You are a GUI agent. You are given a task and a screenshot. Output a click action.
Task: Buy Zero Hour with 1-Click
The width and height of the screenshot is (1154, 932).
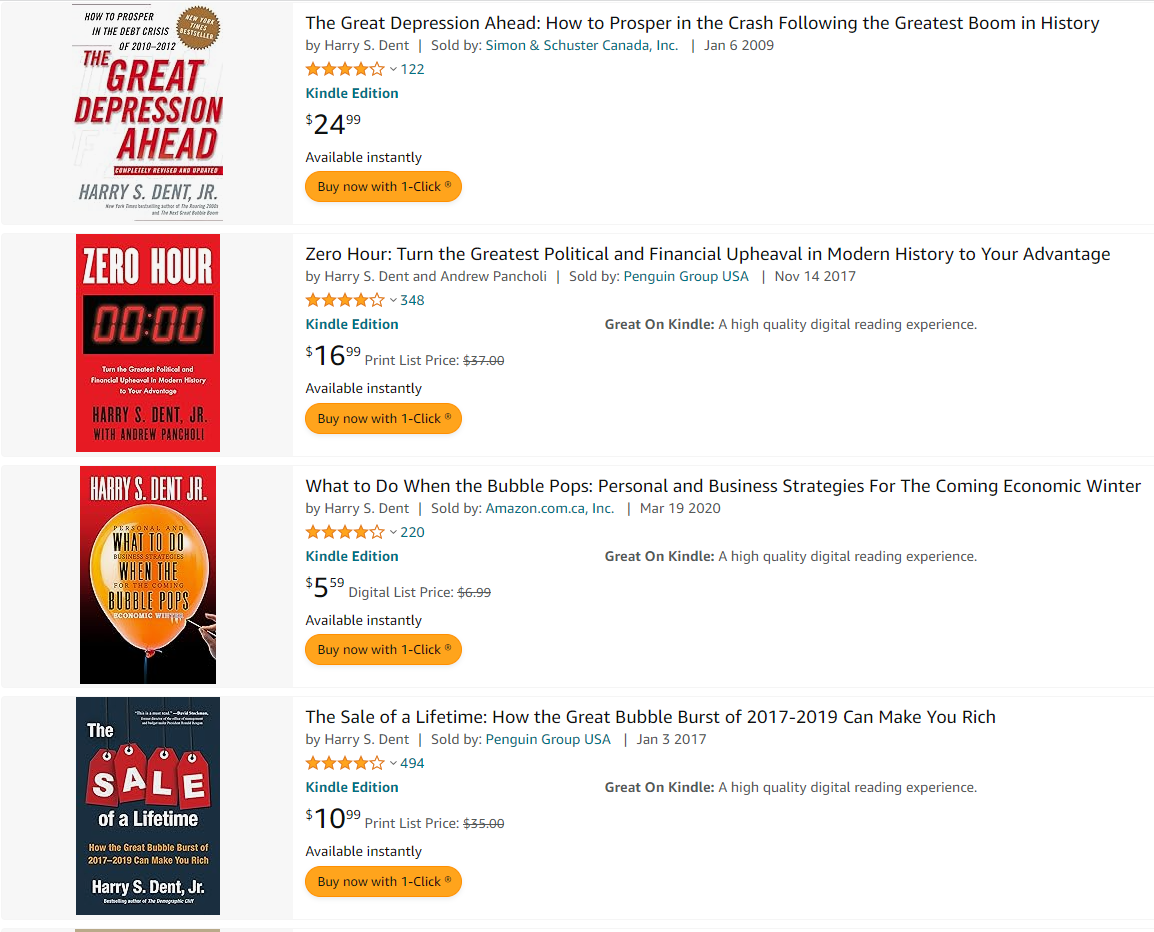tap(383, 419)
